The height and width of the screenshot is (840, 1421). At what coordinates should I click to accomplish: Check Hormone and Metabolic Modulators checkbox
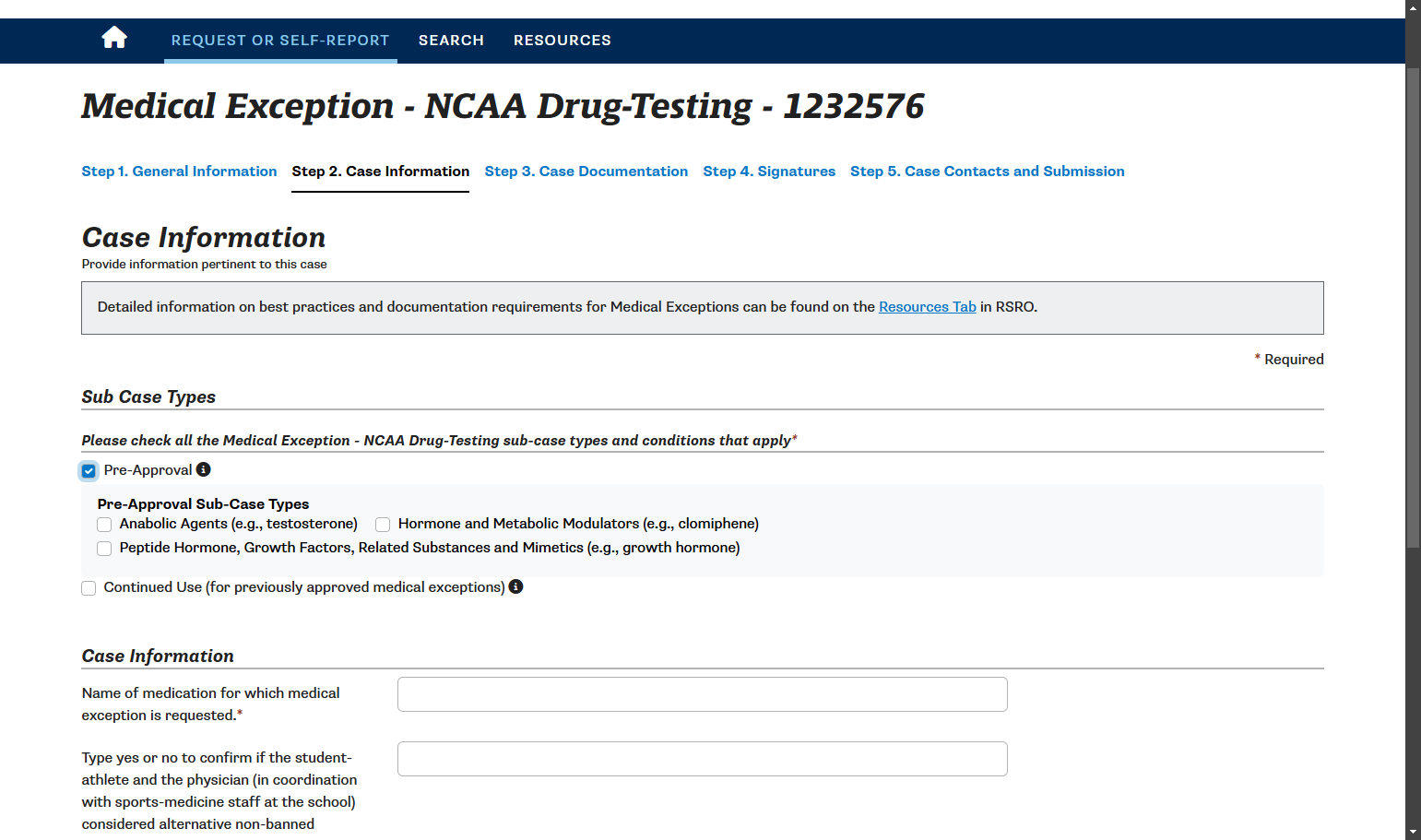pos(383,525)
